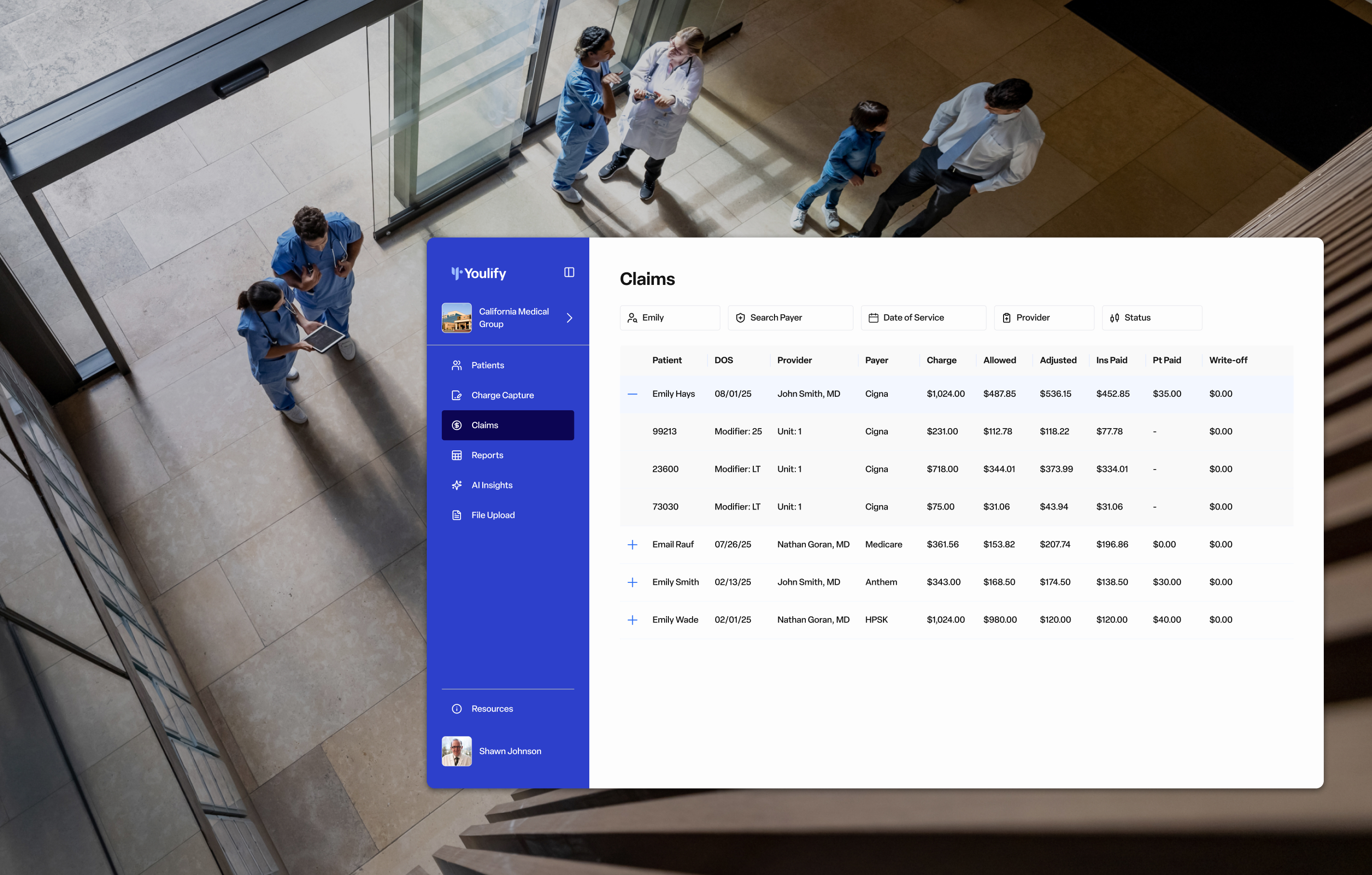
Task: Collapse the sidebar panel icon
Action: [569, 272]
